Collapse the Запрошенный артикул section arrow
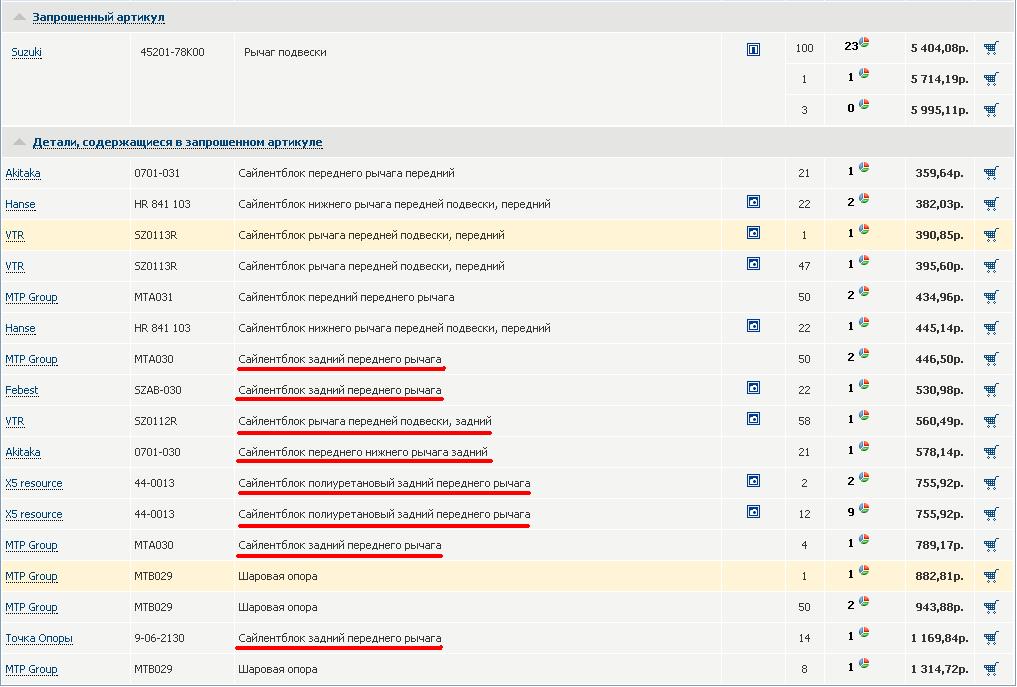 (19, 18)
